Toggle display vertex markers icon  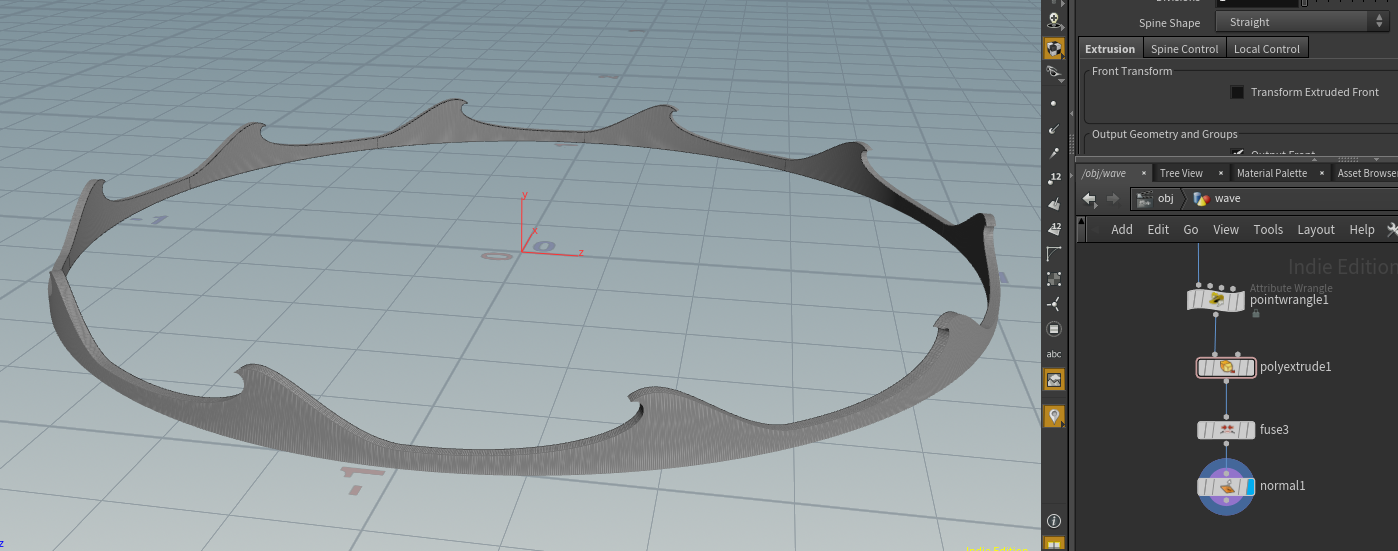(1054, 279)
